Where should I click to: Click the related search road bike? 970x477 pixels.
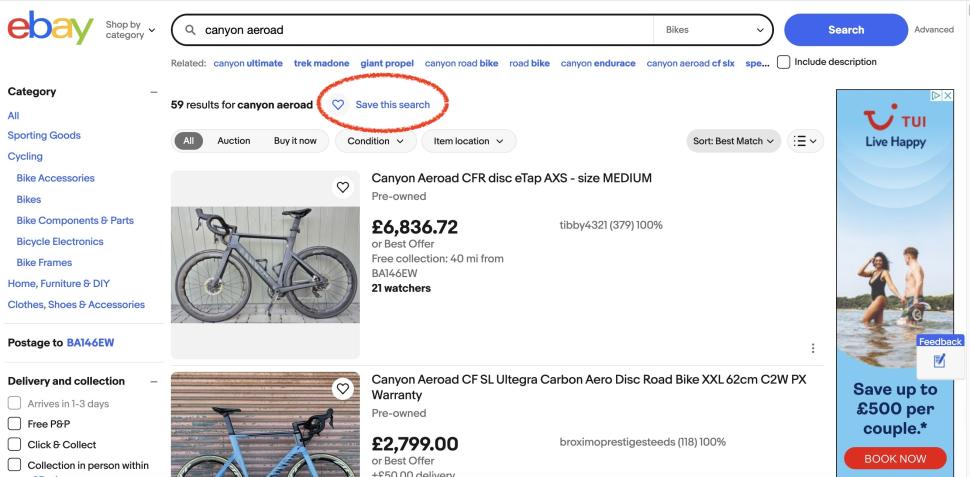[x=530, y=63]
